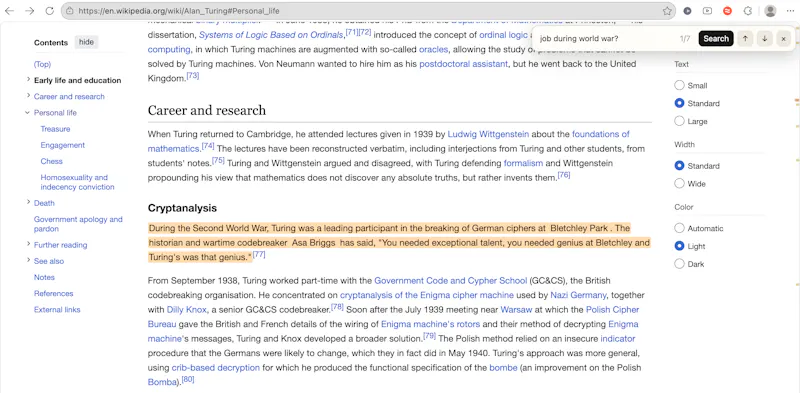Go to See also in contents

pos(49,261)
